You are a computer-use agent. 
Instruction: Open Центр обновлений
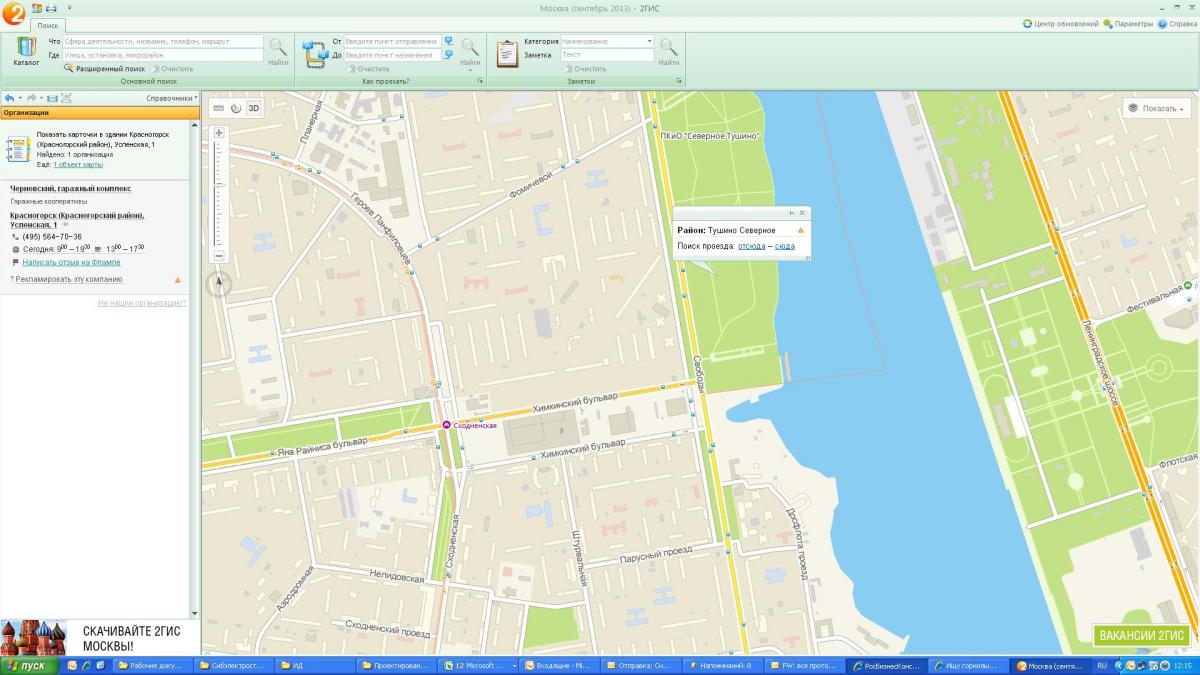tap(1060, 24)
